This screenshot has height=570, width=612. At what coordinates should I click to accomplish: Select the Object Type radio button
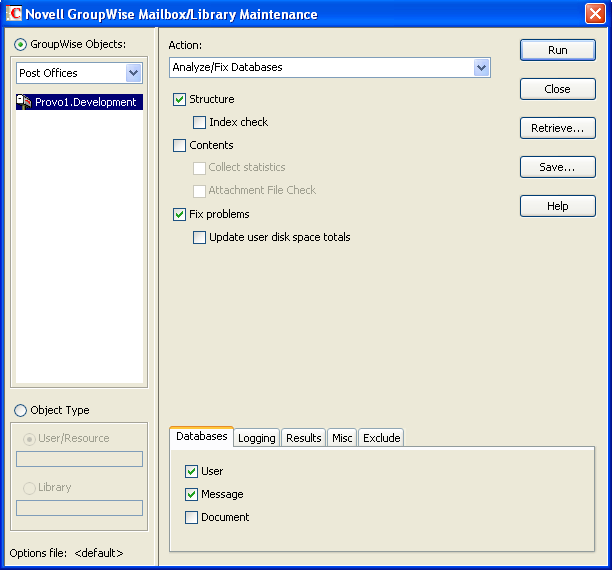[21, 411]
